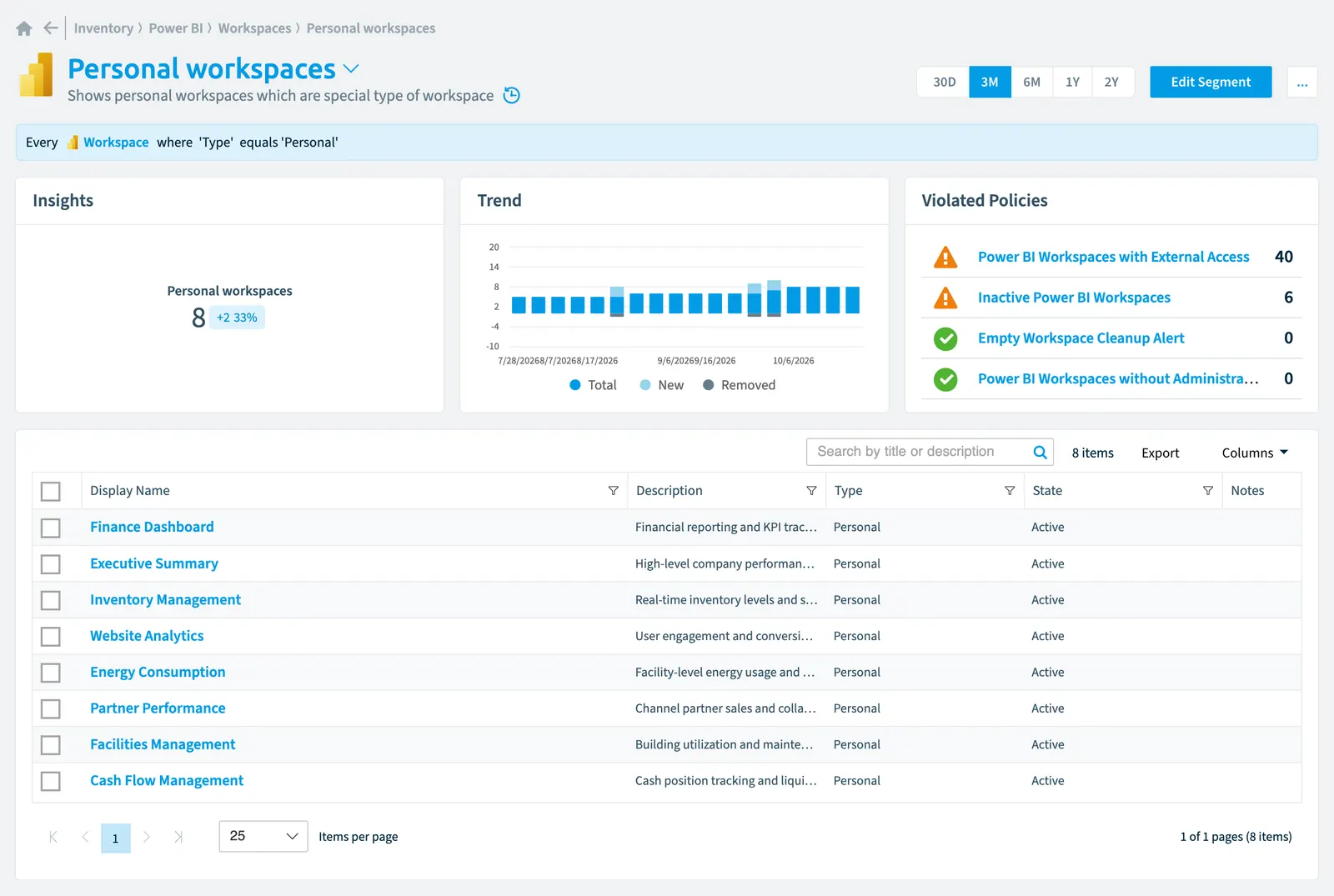Viewport: 1334px width, 896px height.
Task: Open the State column filter icon
Action: coord(1207,491)
